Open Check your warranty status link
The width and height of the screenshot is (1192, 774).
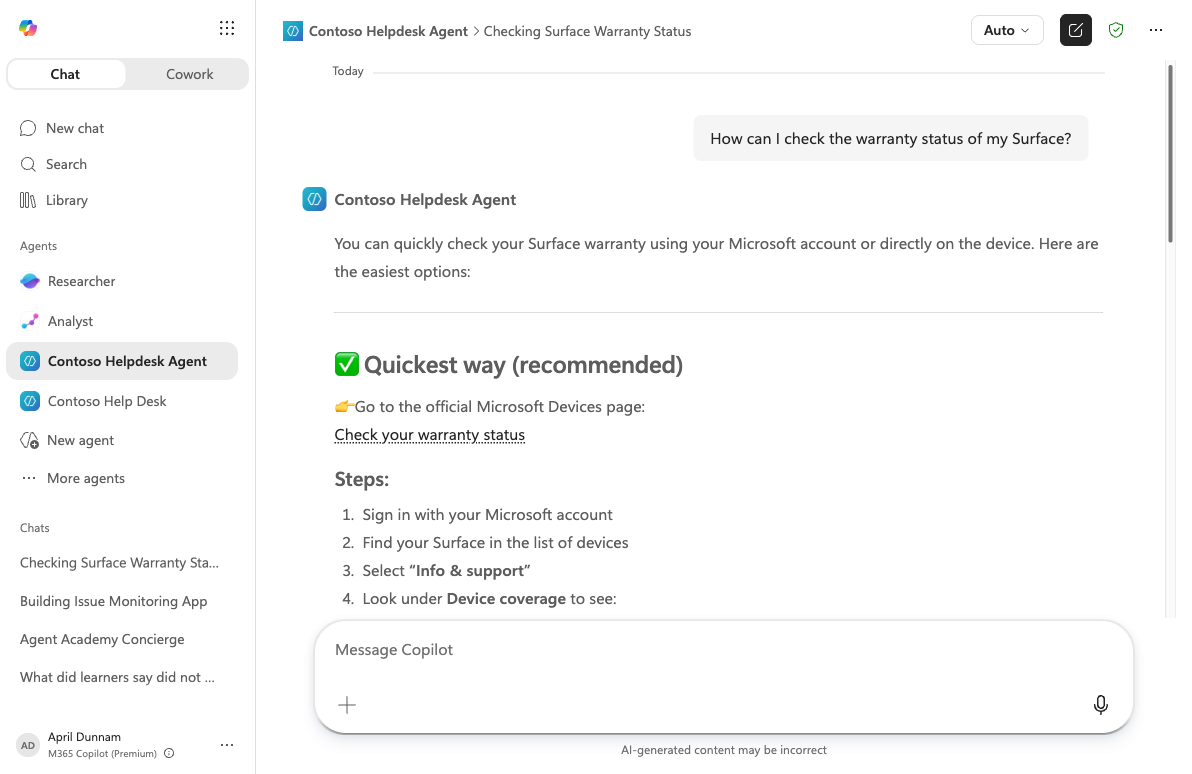click(x=430, y=435)
